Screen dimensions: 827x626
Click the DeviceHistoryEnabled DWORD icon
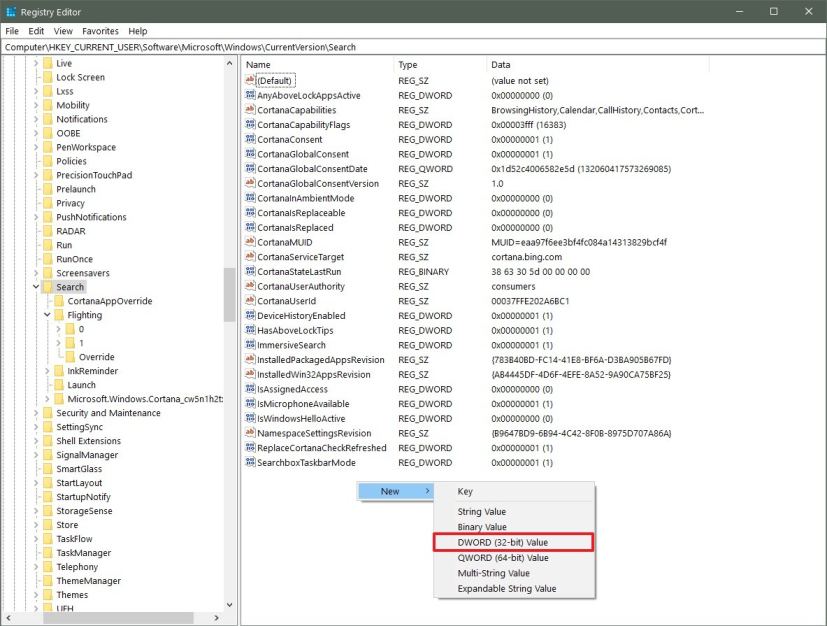click(x=250, y=315)
